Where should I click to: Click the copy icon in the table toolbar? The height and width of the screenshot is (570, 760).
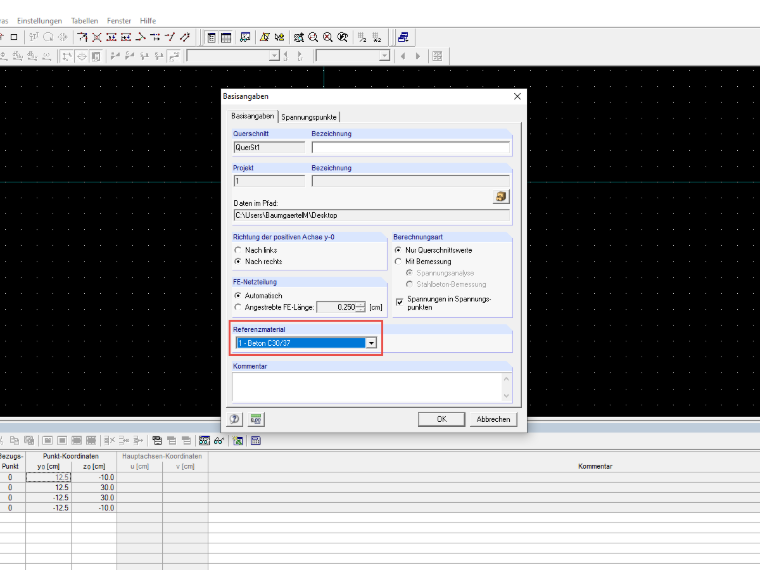coord(15,441)
